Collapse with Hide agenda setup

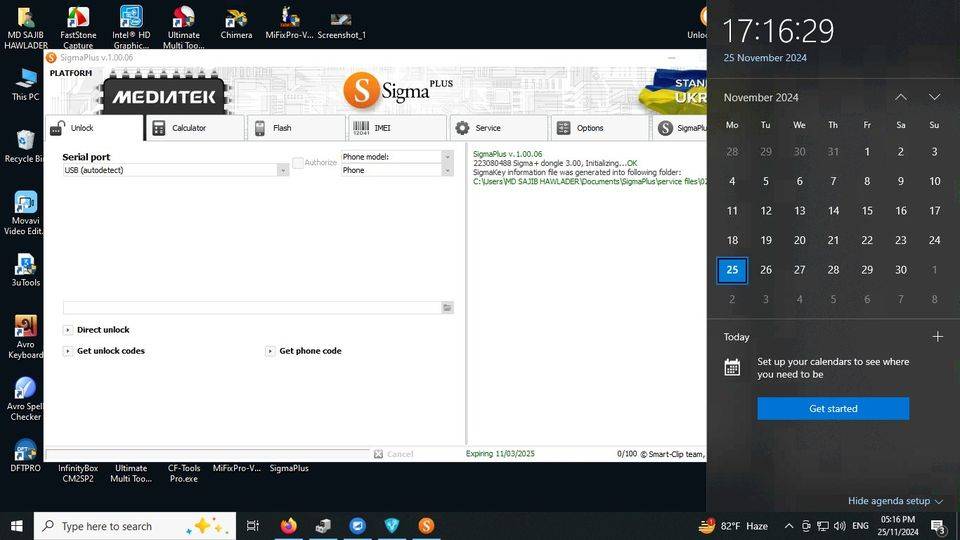[895, 501]
